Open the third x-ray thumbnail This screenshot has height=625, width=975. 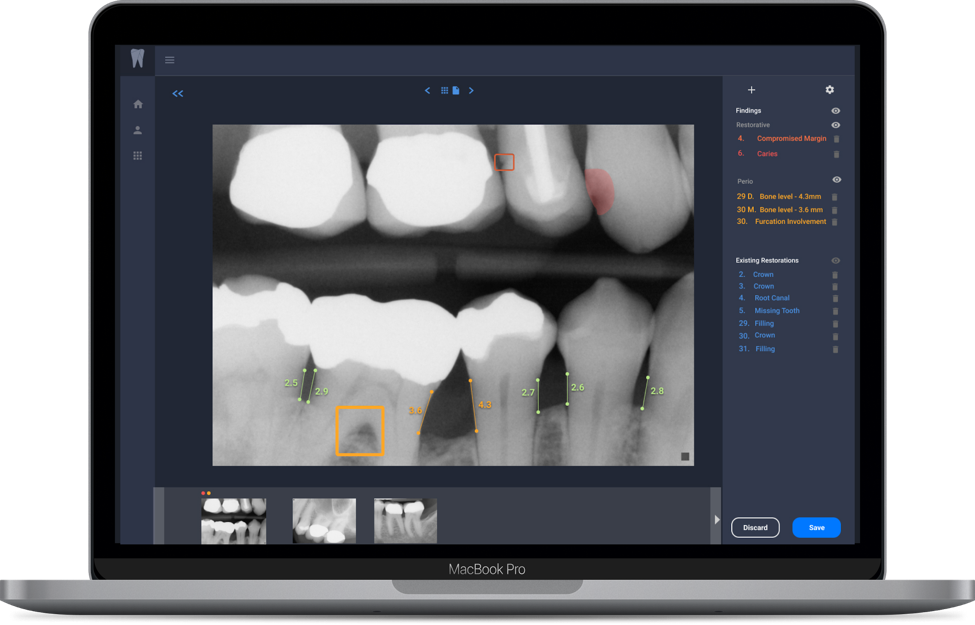coord(405,520)
